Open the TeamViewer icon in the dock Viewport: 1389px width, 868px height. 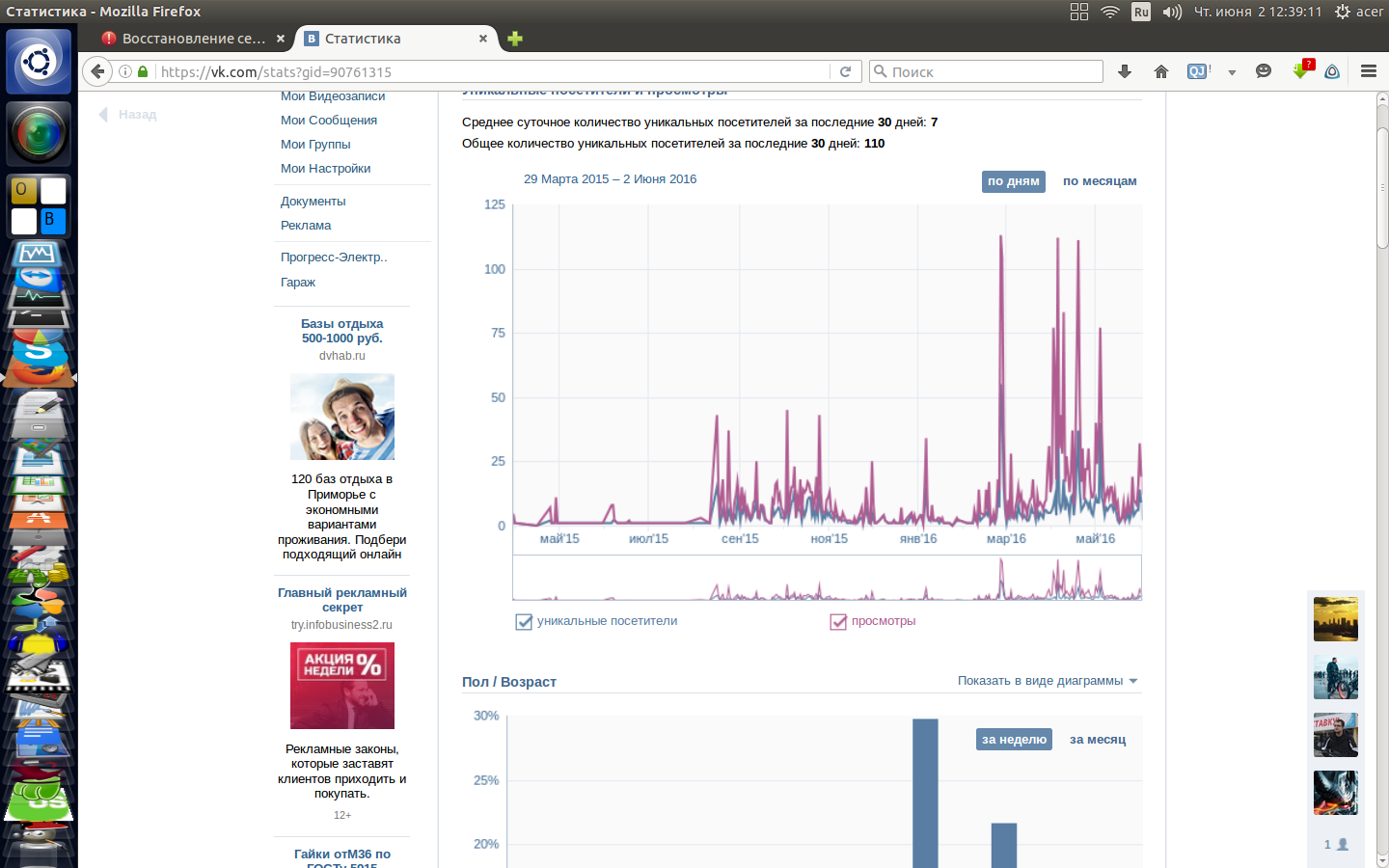click(39, 280)
